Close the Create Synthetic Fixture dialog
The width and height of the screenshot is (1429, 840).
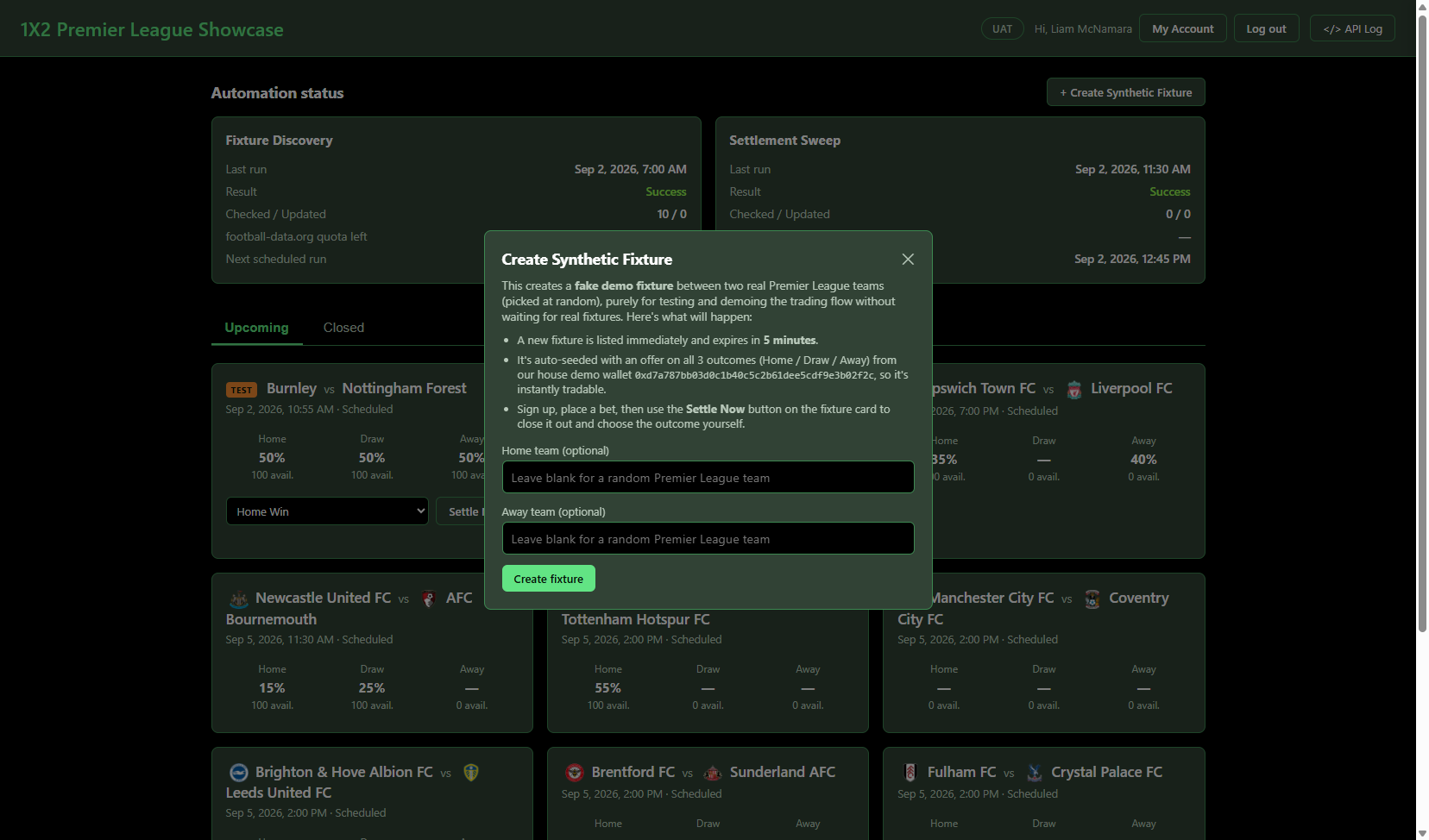pyautogui.click(x=908, y=260)
